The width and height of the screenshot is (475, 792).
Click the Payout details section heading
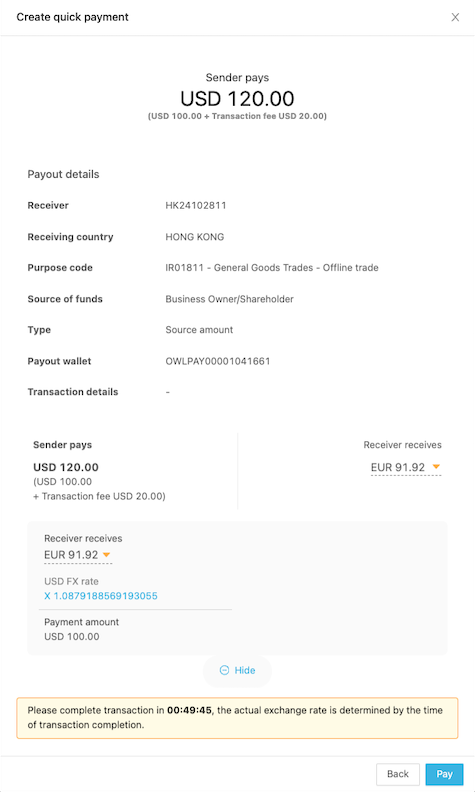tap(63, 174)
